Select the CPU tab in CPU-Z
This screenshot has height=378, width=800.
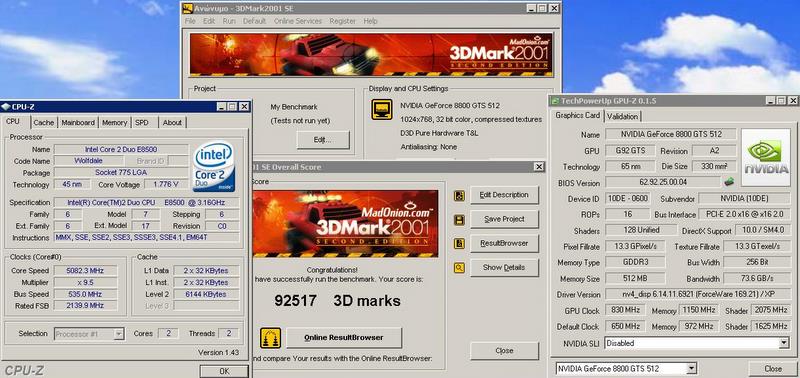13,121
